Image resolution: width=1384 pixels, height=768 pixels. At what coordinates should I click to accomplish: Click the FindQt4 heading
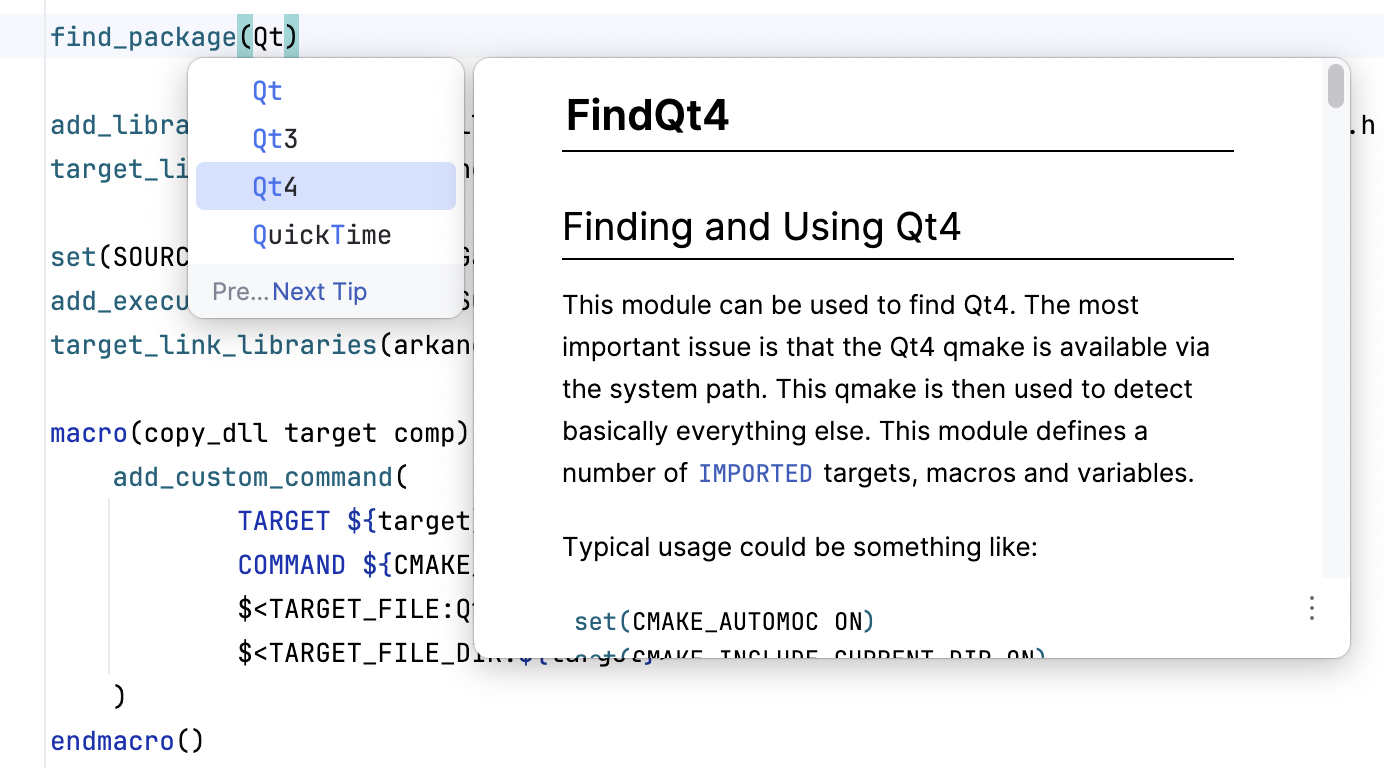[646, 115]
